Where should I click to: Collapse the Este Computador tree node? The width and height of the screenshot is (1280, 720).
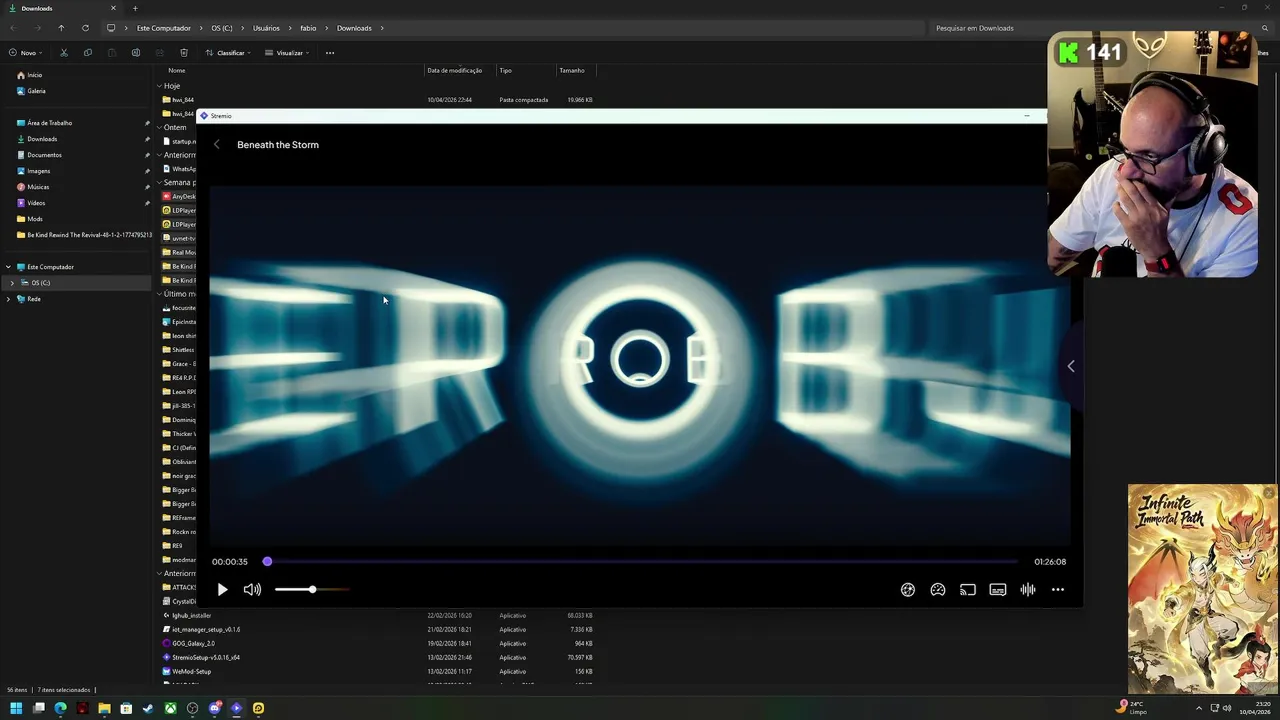coord(8,267)
